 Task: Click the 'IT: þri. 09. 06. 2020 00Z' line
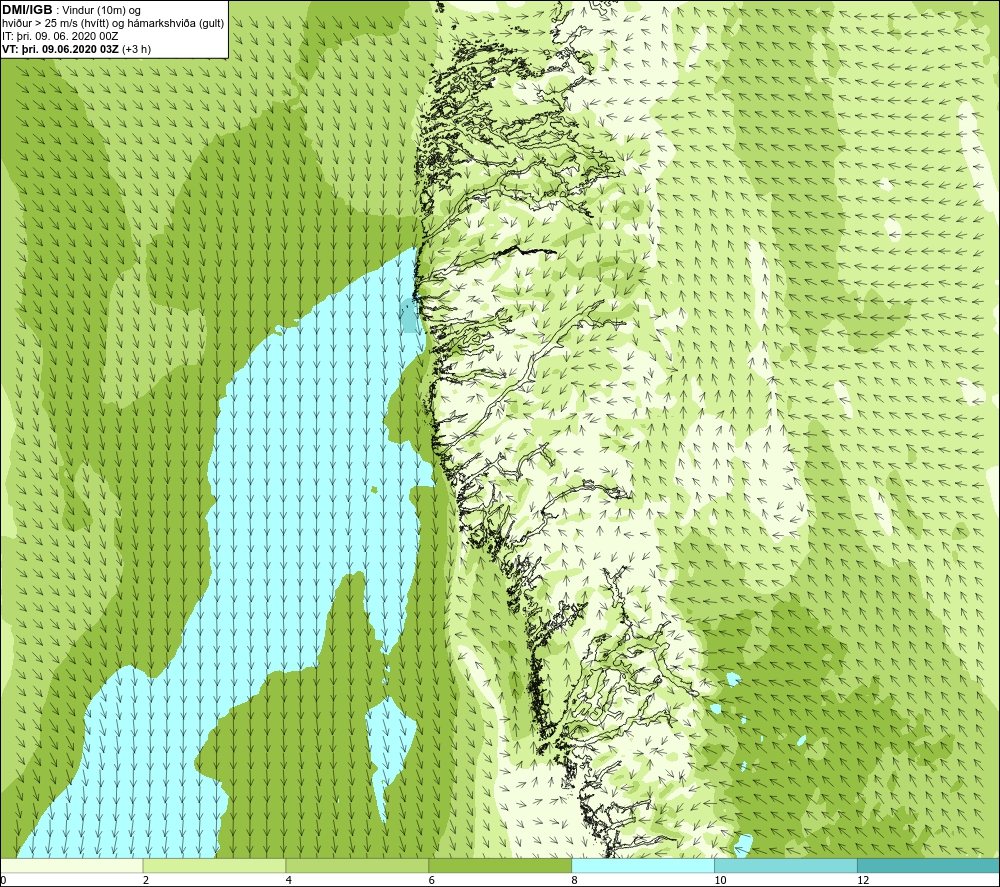[60, 36]
